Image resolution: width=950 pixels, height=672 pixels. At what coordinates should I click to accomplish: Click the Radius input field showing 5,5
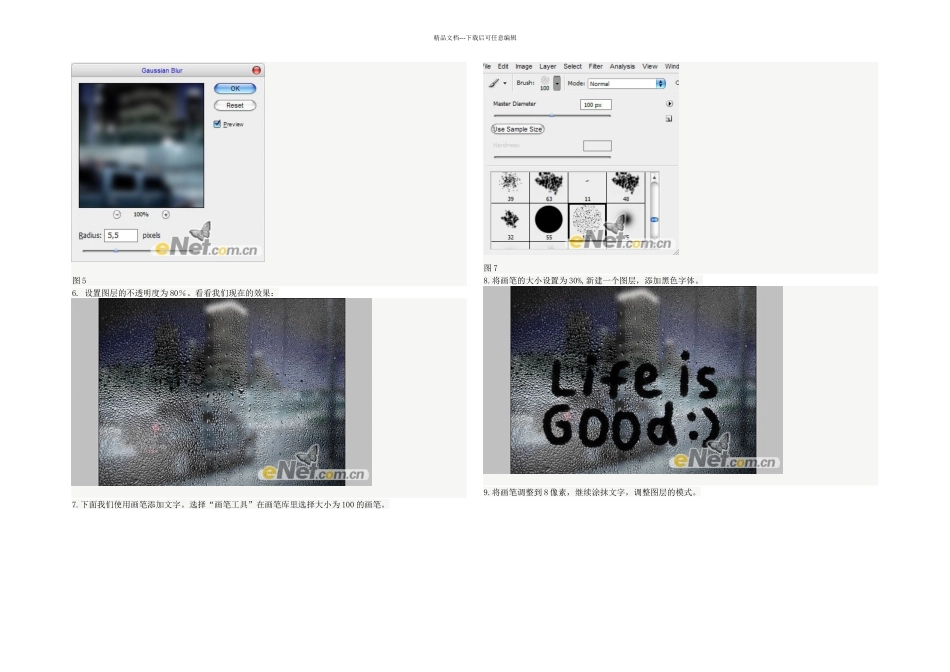(121, 235)
